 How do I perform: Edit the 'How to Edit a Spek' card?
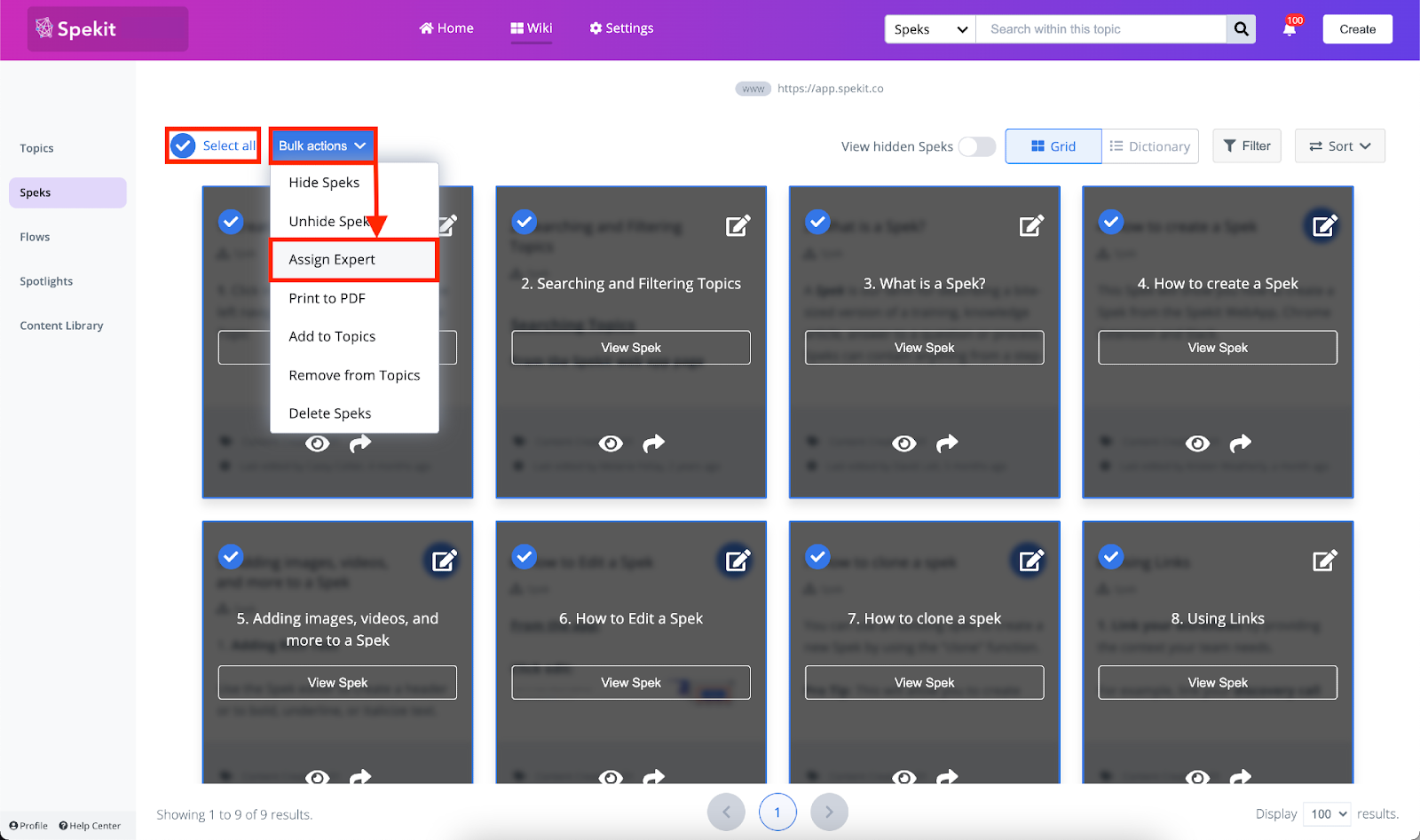click(x=738, y=561)
